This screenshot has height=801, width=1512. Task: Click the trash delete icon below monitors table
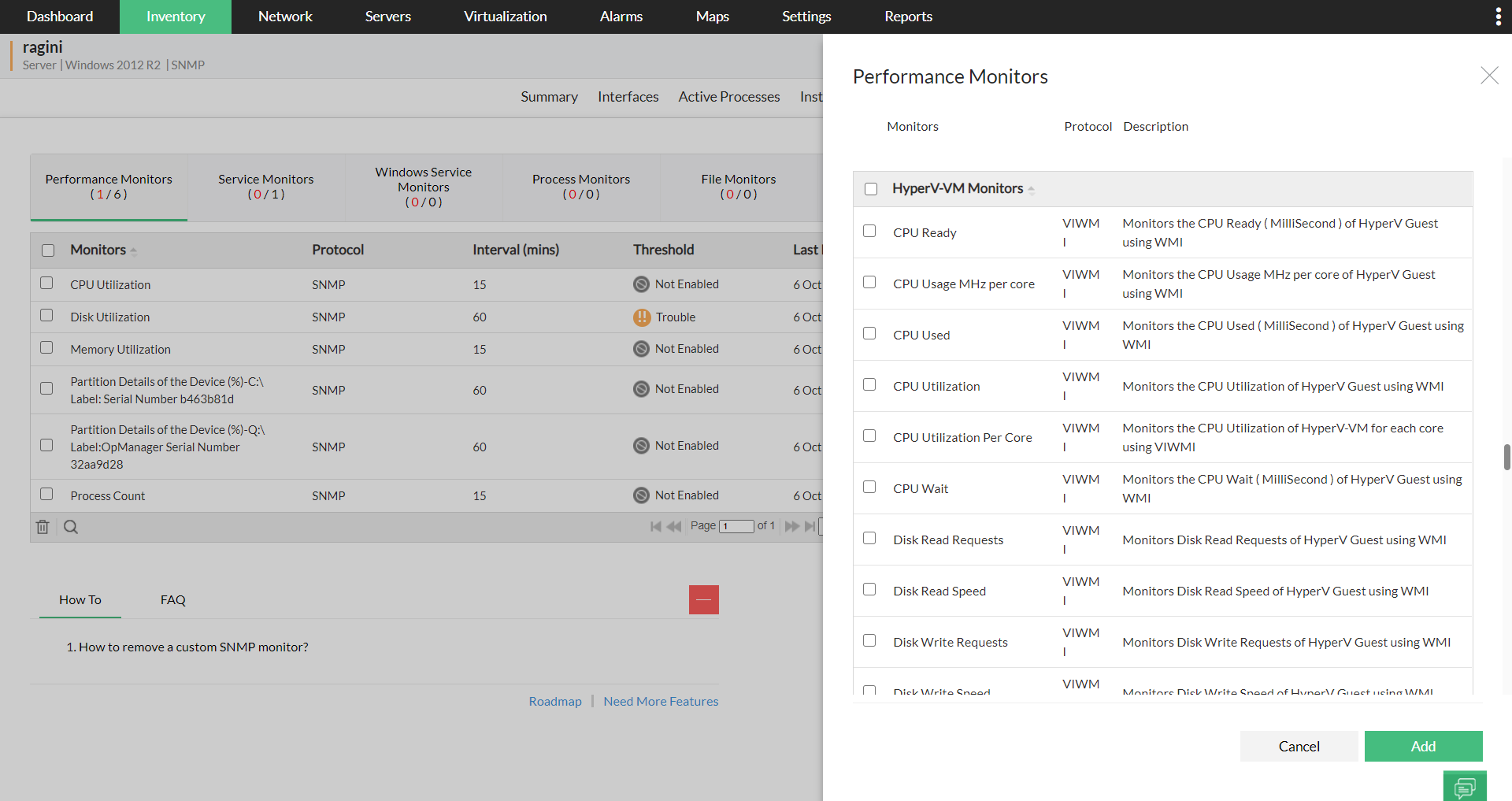pyautogui.click(x=43, y=527)
